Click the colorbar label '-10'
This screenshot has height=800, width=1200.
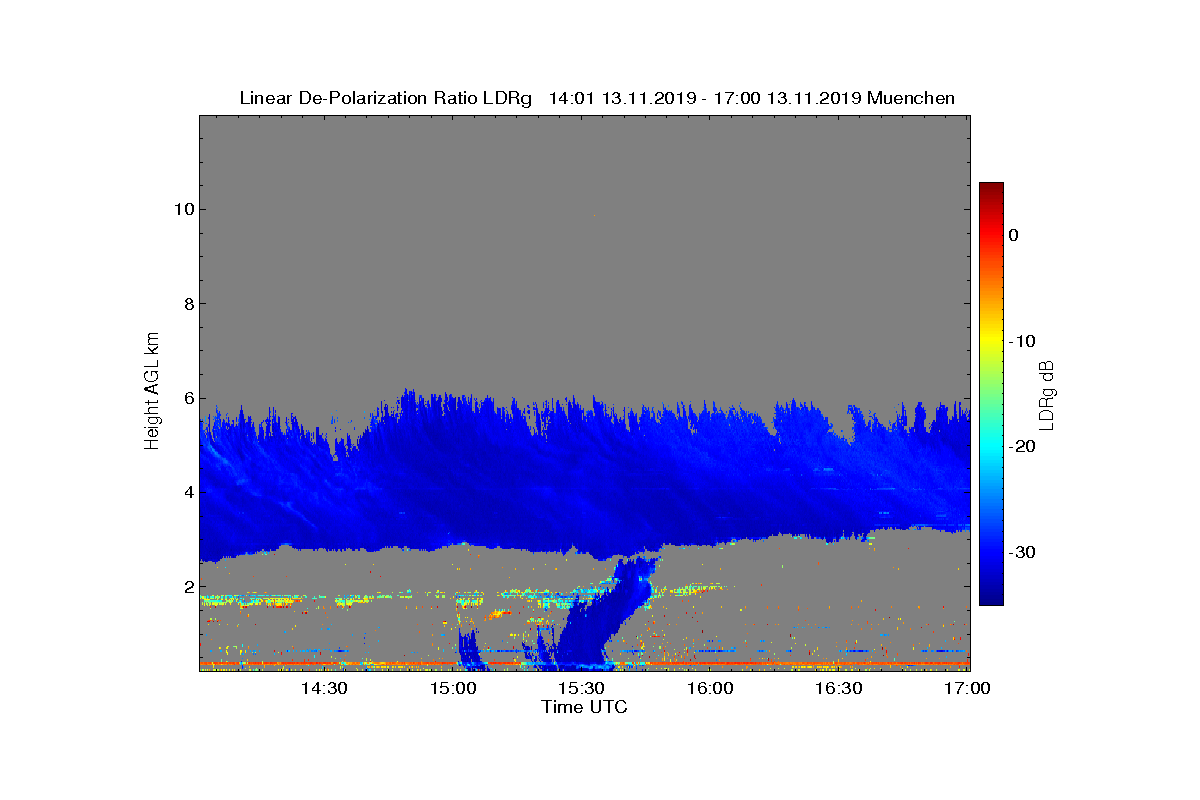1021,341
